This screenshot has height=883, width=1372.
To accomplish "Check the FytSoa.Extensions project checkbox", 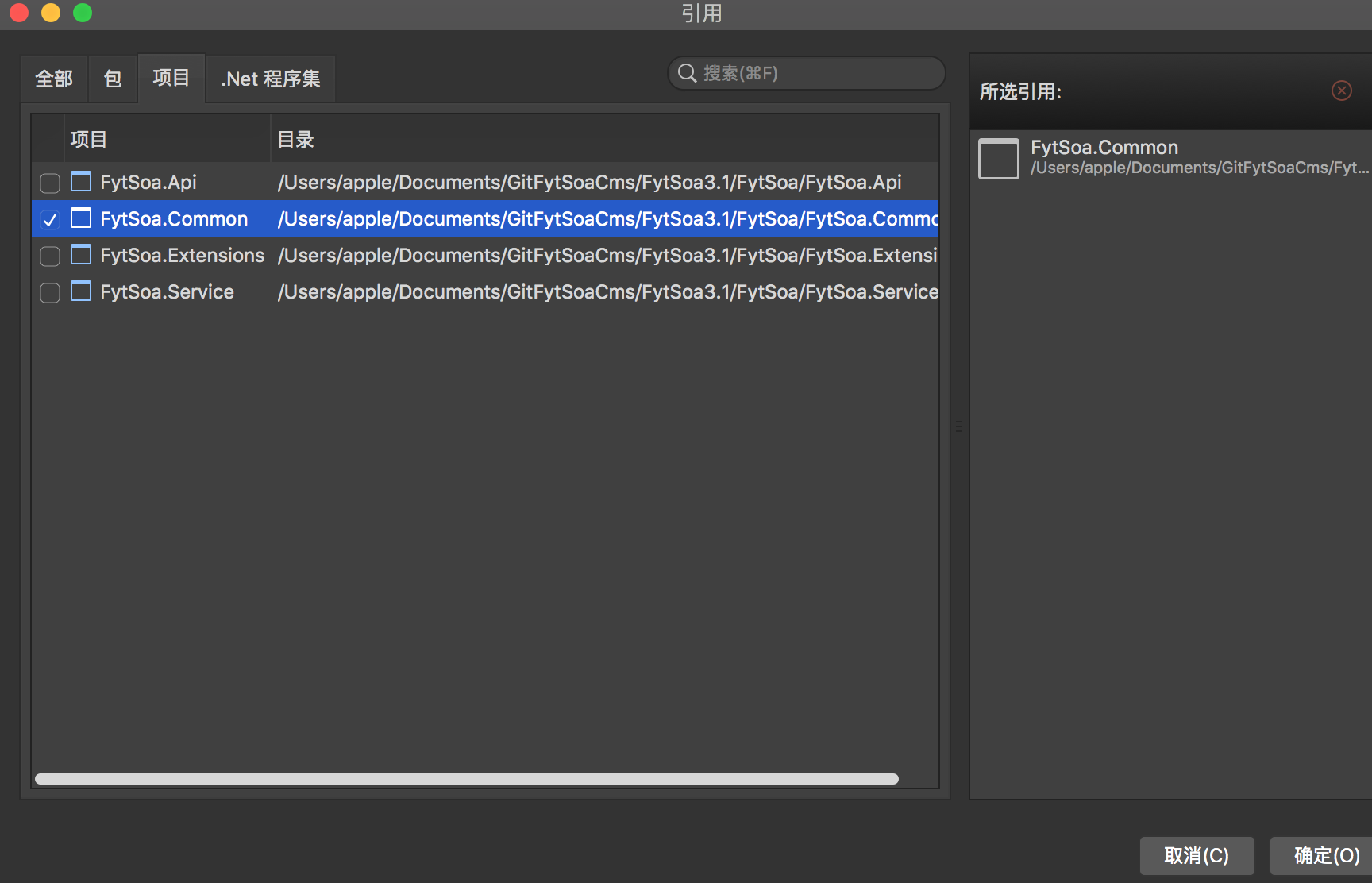I will click(50, 256).
